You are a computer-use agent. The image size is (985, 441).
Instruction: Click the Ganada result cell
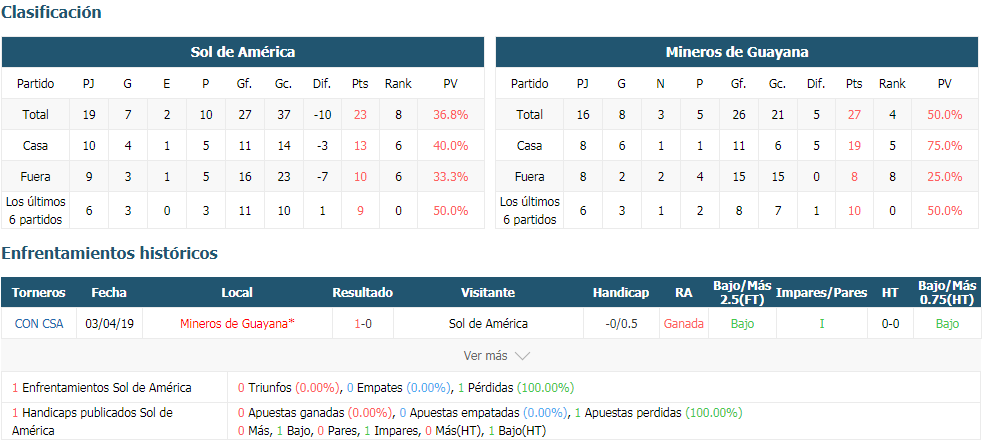coord(683,324)
